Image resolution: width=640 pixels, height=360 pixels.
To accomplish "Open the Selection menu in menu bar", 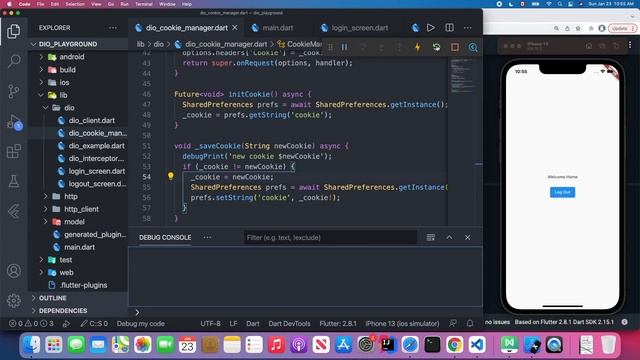I will coord(75,4).
